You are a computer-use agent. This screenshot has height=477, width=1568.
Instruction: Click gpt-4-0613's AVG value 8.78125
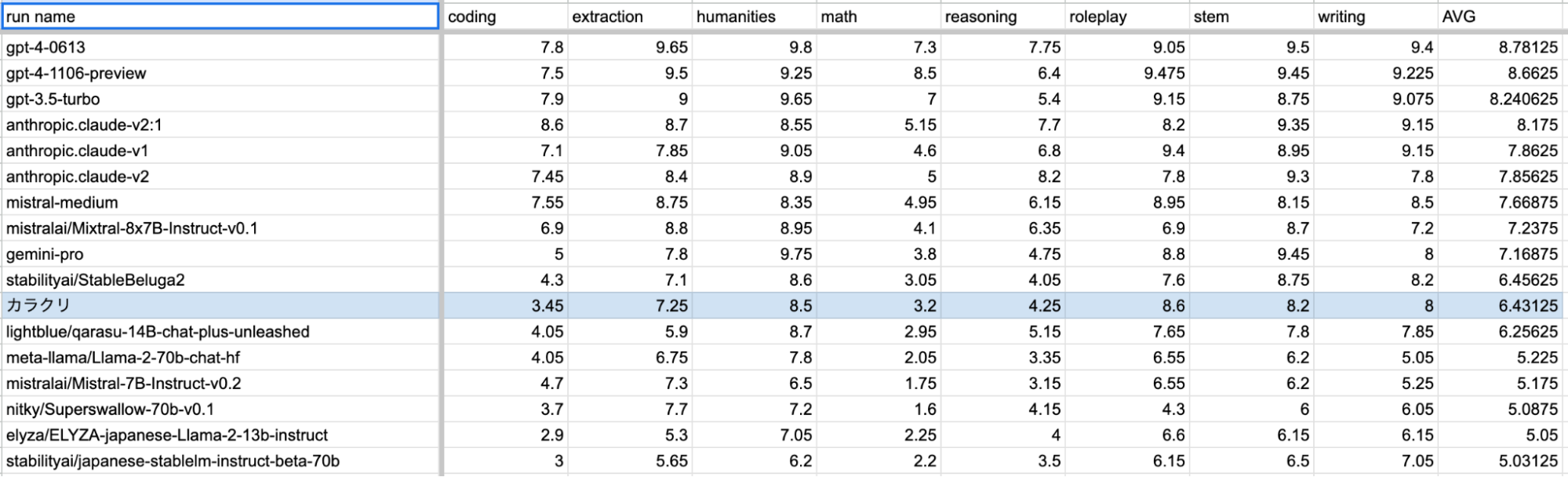tap(1500, 47)
